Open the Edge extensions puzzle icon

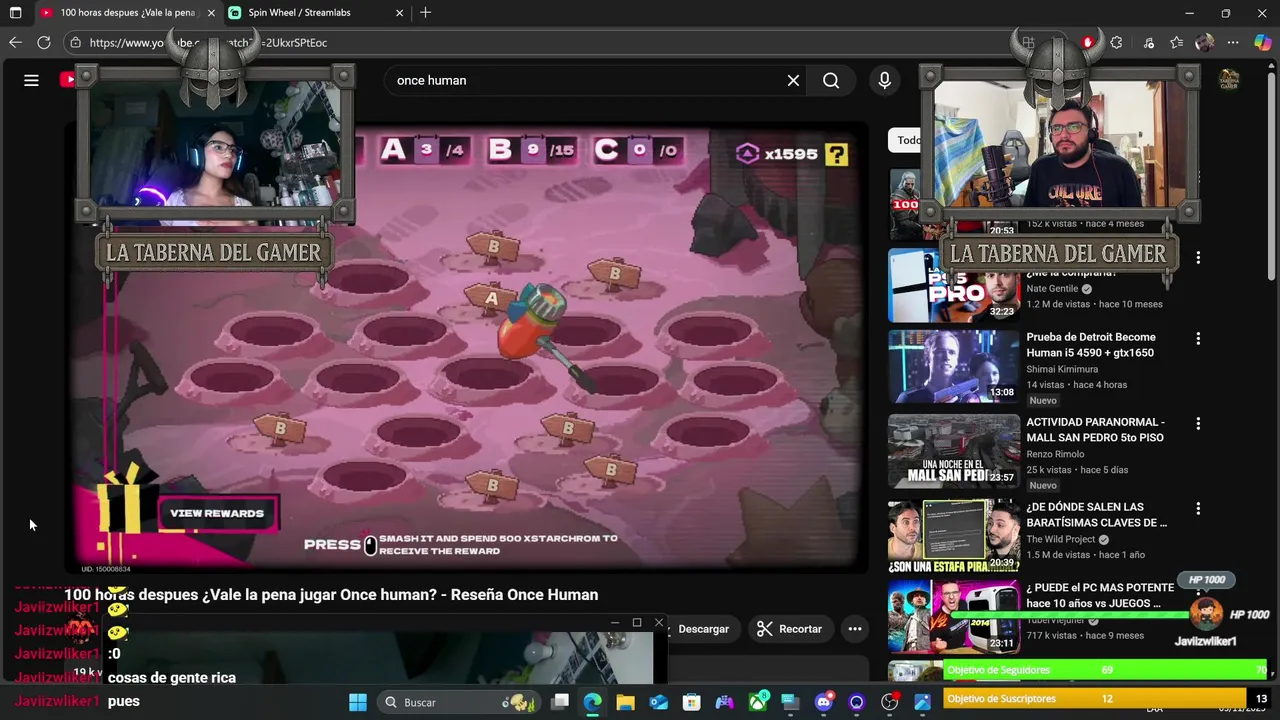[x=1117, y=42]
